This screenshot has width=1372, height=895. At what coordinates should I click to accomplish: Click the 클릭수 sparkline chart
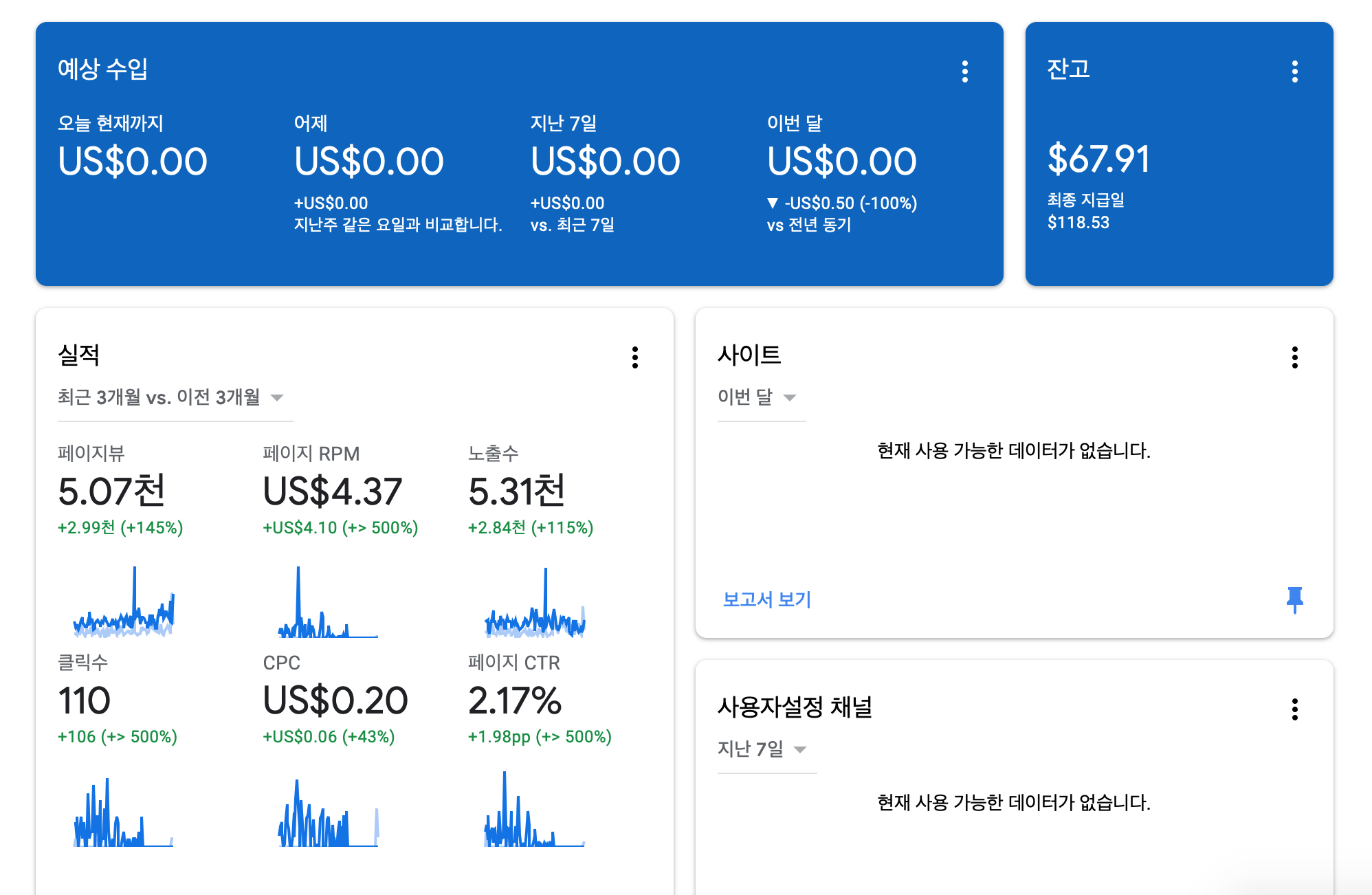tap(124, 813)
